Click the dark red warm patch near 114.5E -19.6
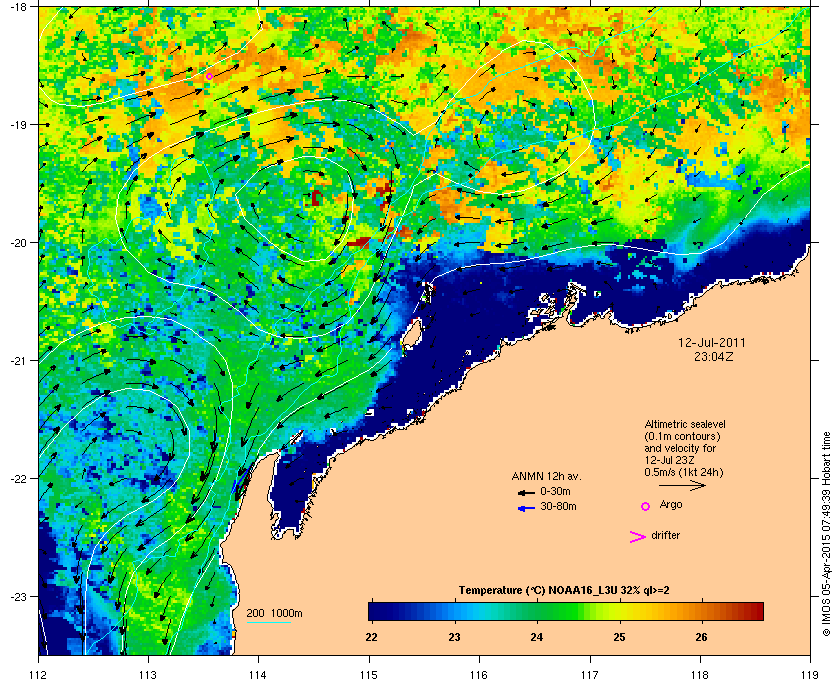840x680 pixels. click(x=316, y=198)
